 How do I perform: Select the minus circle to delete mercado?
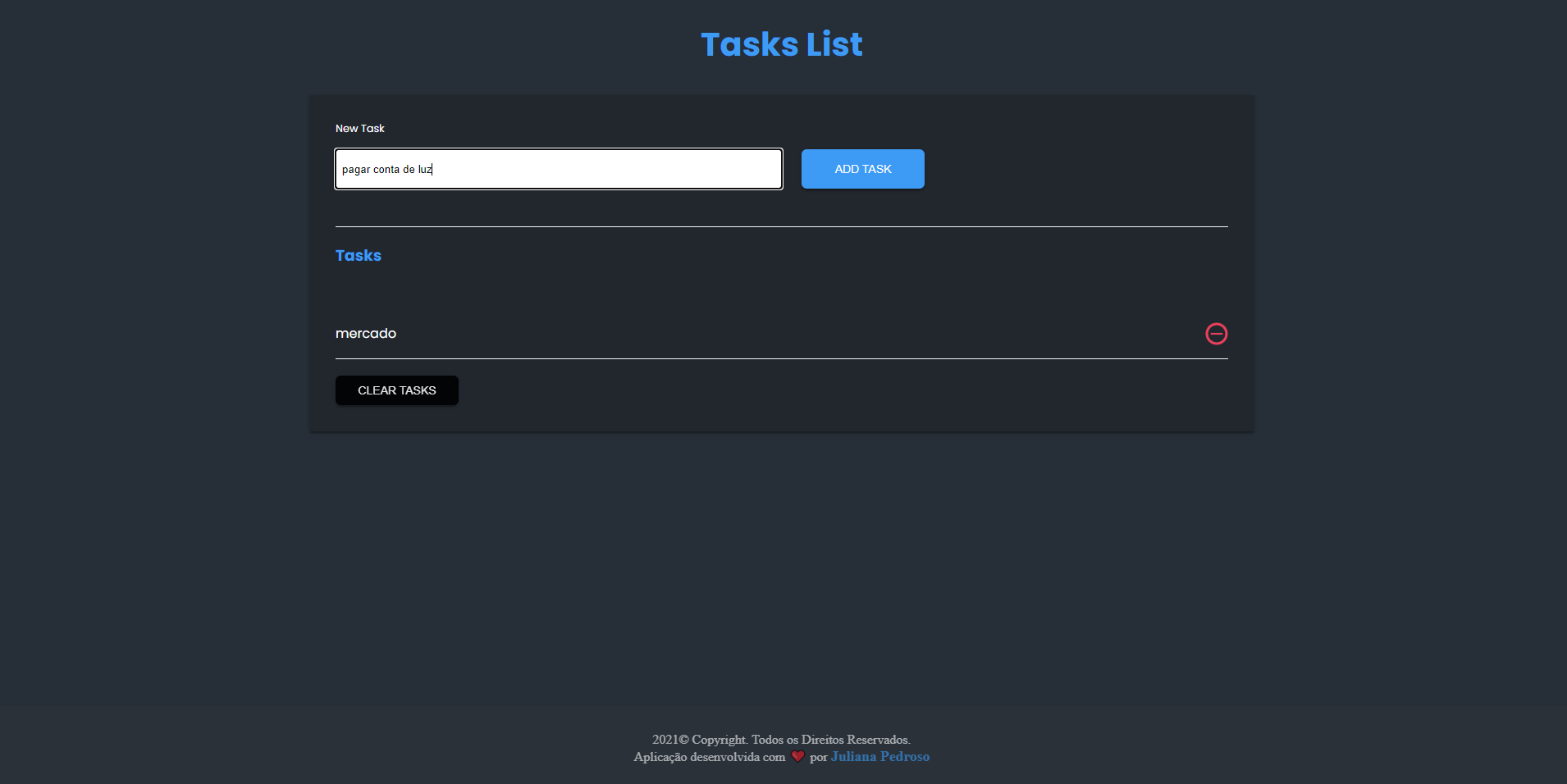coord(1216,333)
